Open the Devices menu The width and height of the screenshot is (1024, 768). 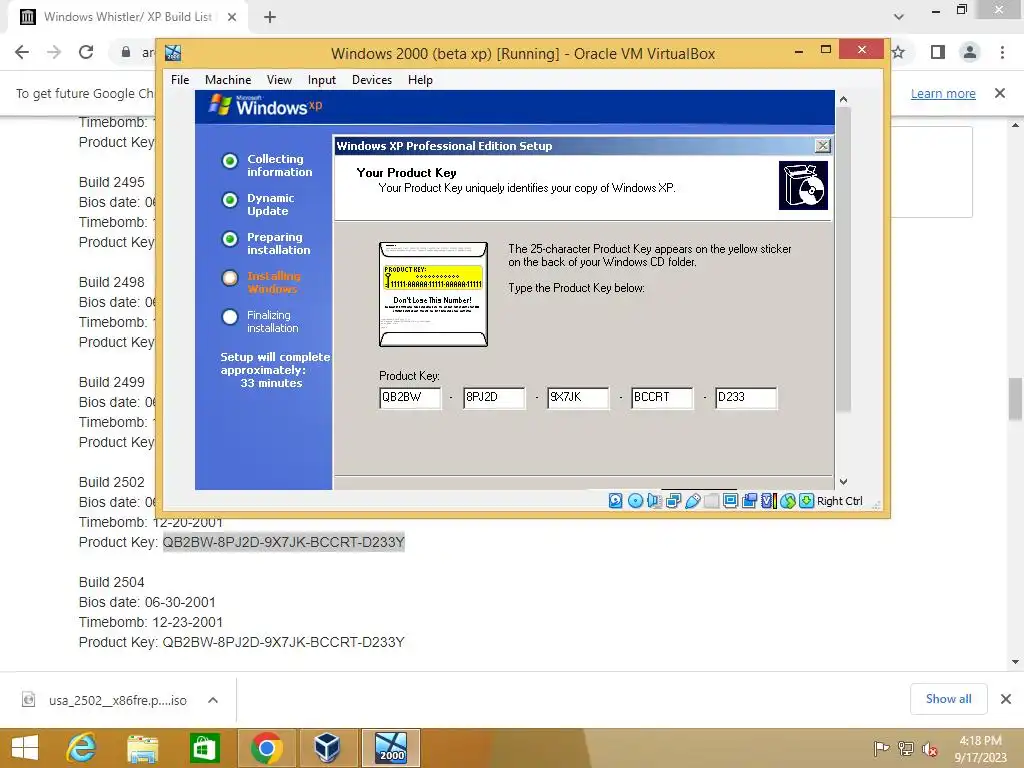[x=372, y=80]
